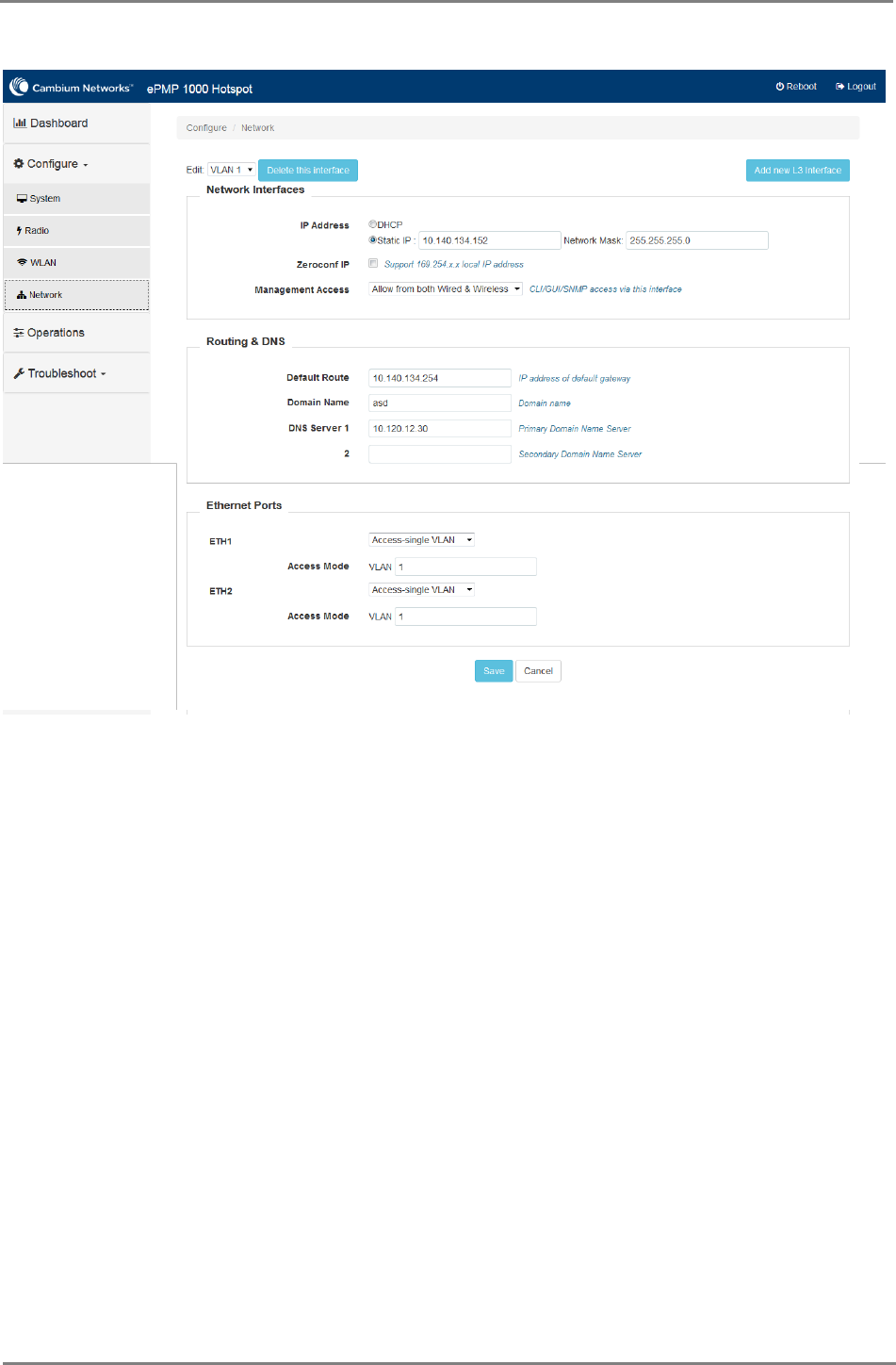Click the Operations sliders icon

pos(19,333)
